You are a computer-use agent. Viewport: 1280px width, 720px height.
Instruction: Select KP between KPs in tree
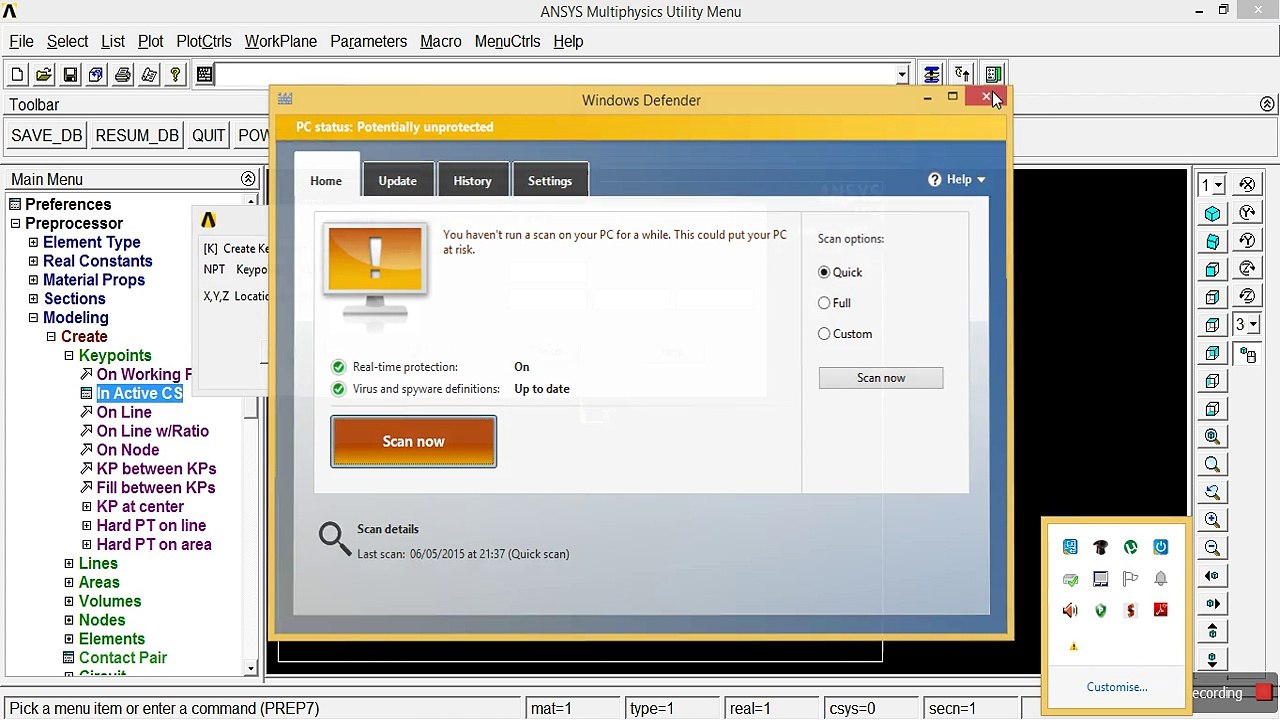point(156,469)
